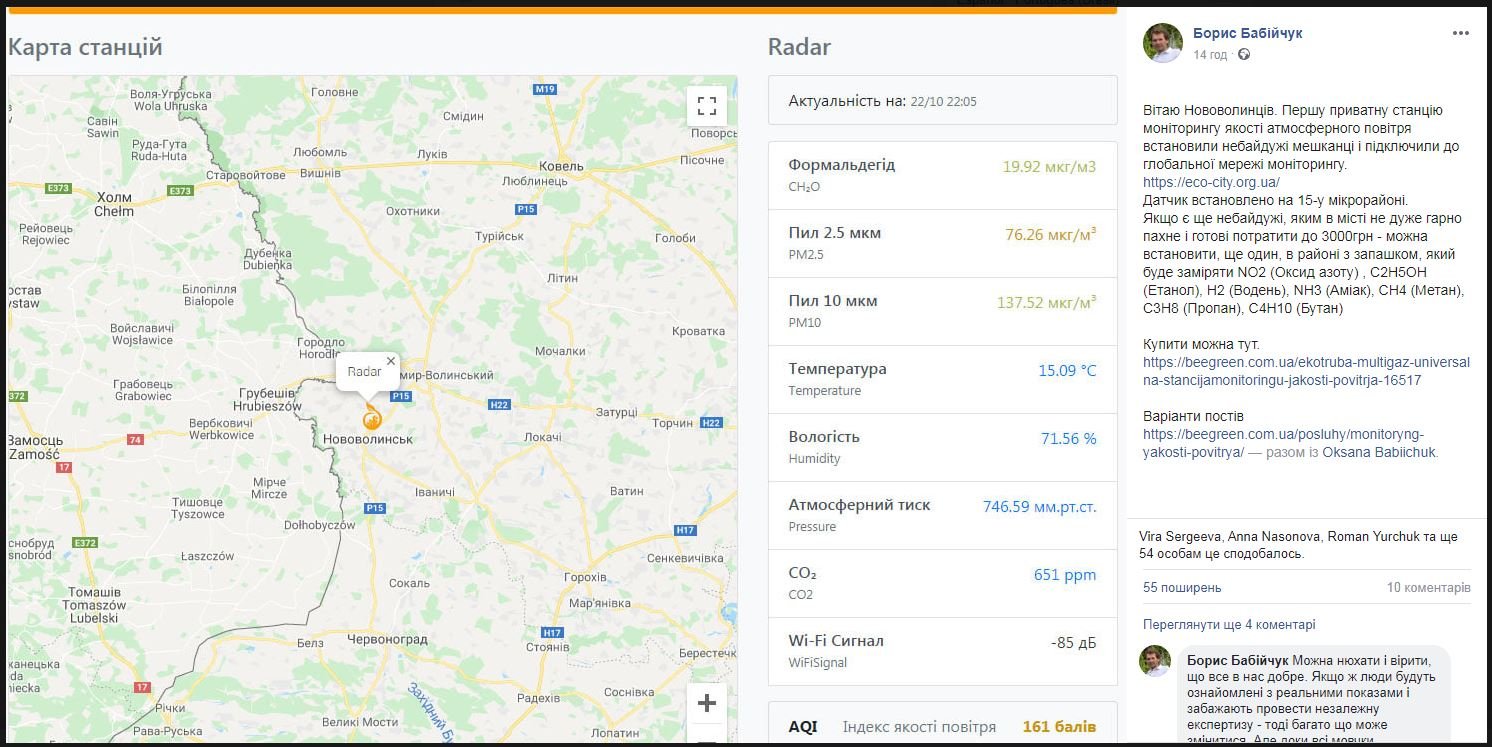Screen dimensions: 1492x747
Task: Zoom in on the map
Action: pos(706,703)
